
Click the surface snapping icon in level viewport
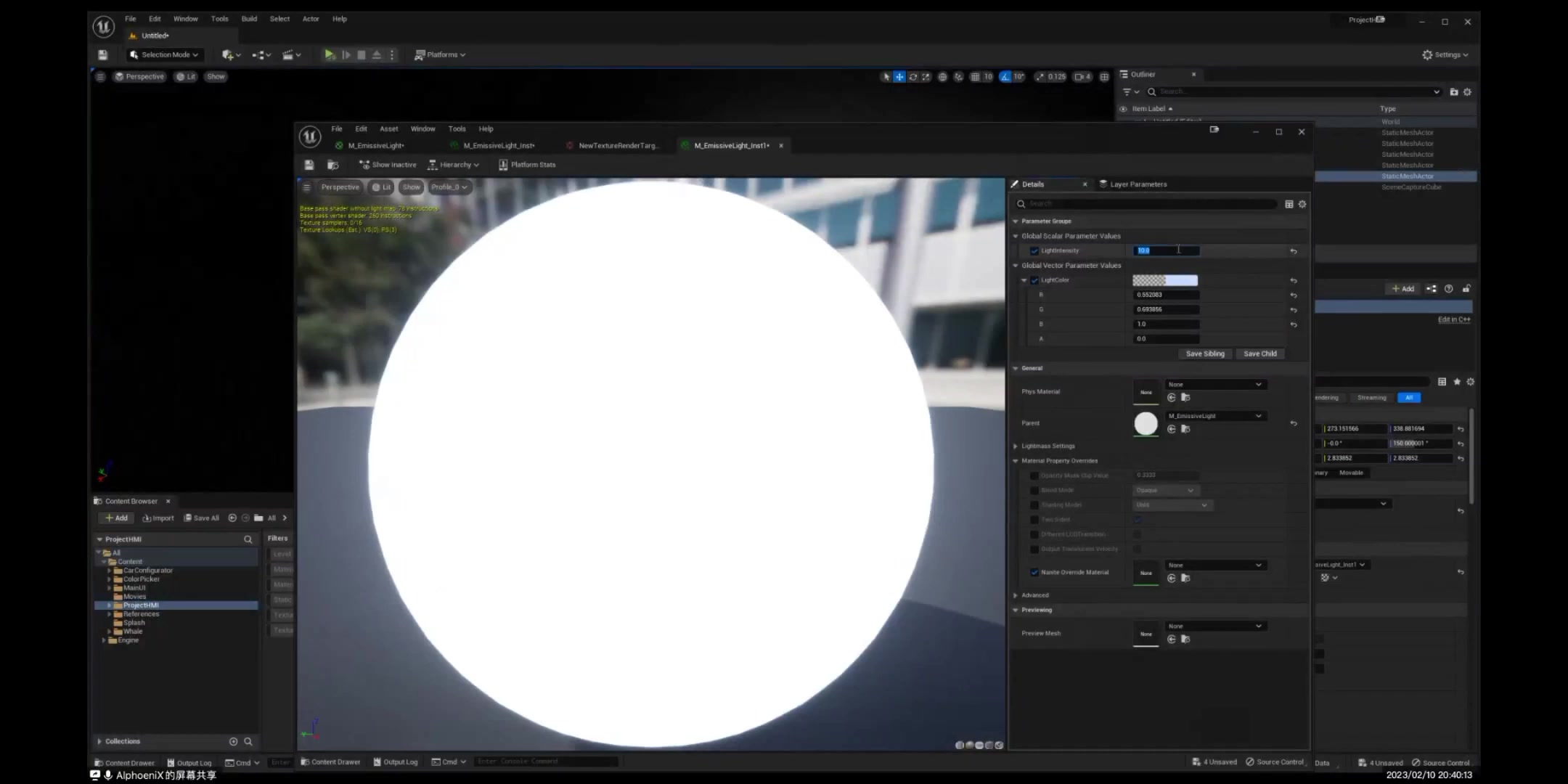coord(958,77)
